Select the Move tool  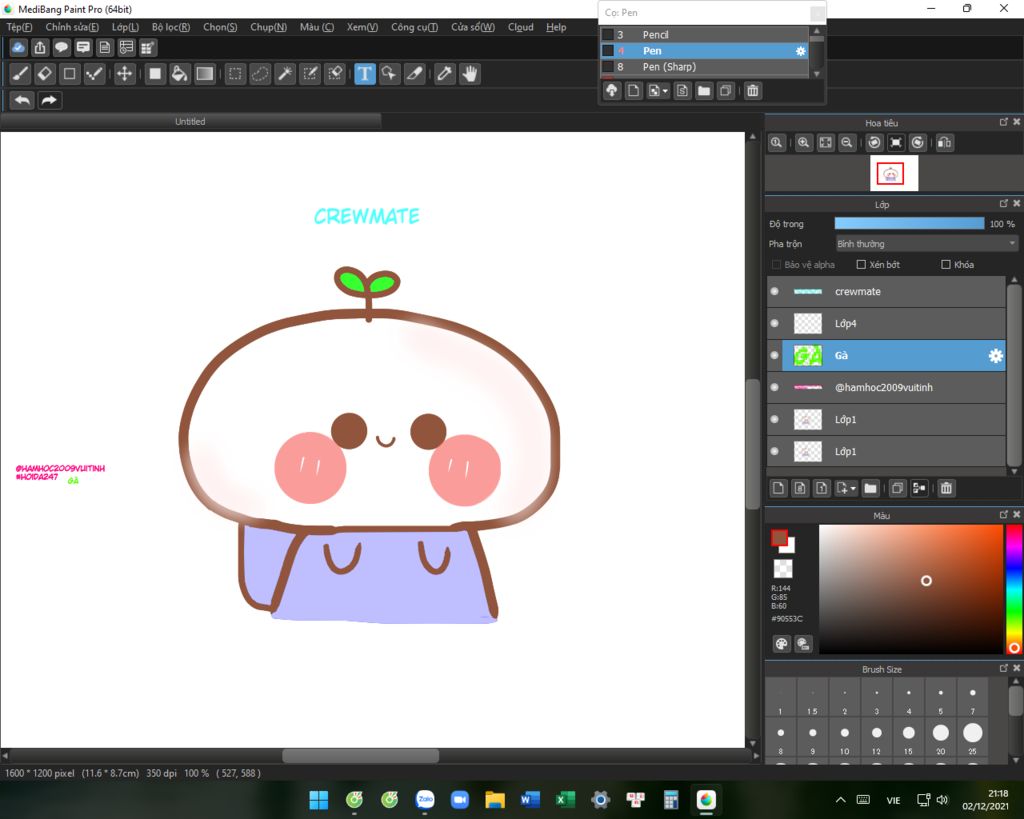tap(124, 74)
